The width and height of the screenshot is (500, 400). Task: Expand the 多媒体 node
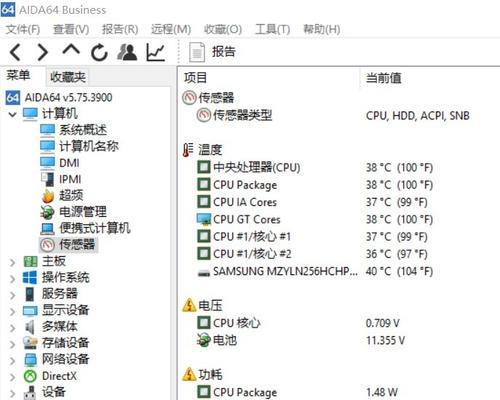click(x=12, y=328)
